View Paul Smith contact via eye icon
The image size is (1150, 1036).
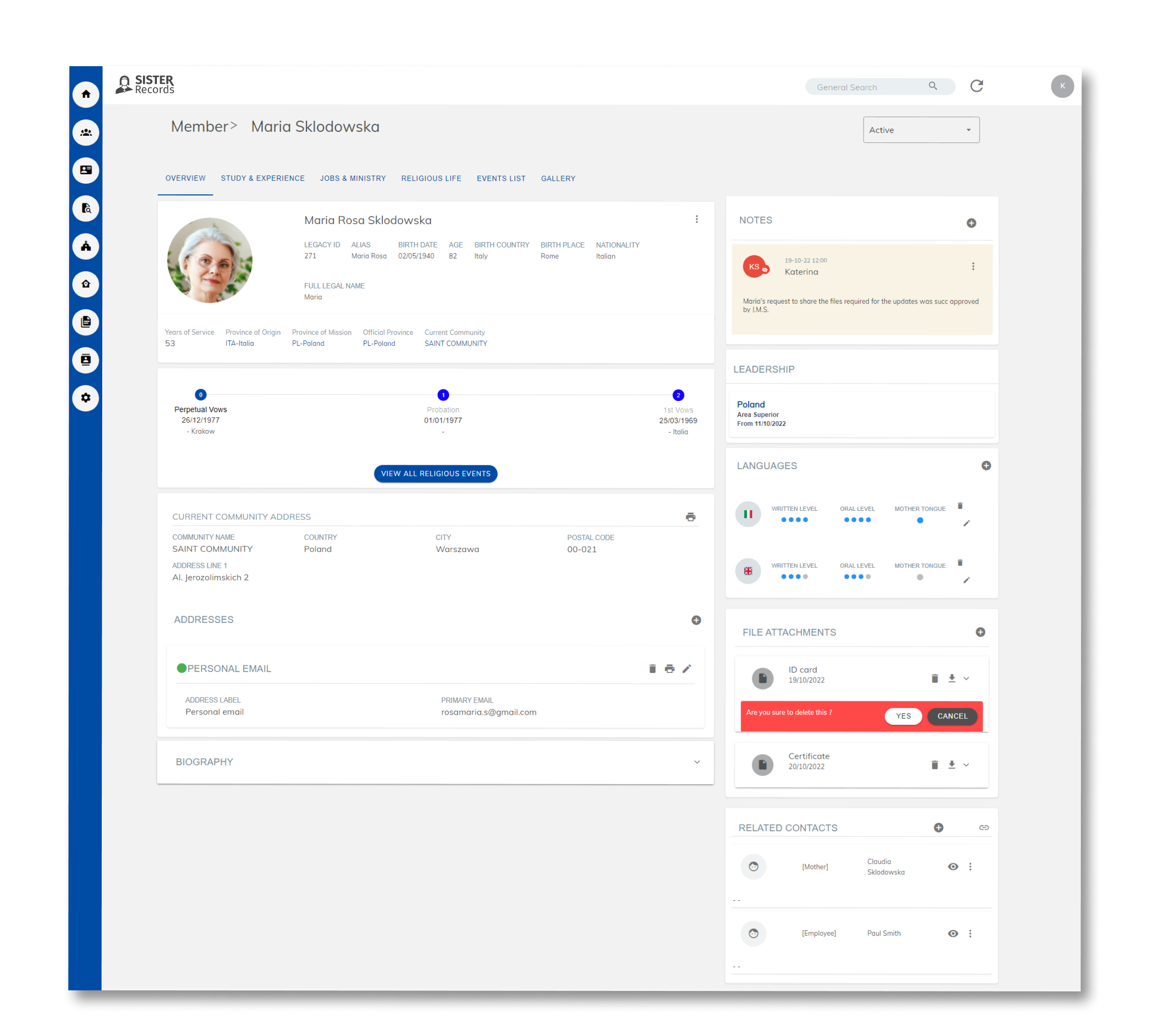[x=953, y=933]
